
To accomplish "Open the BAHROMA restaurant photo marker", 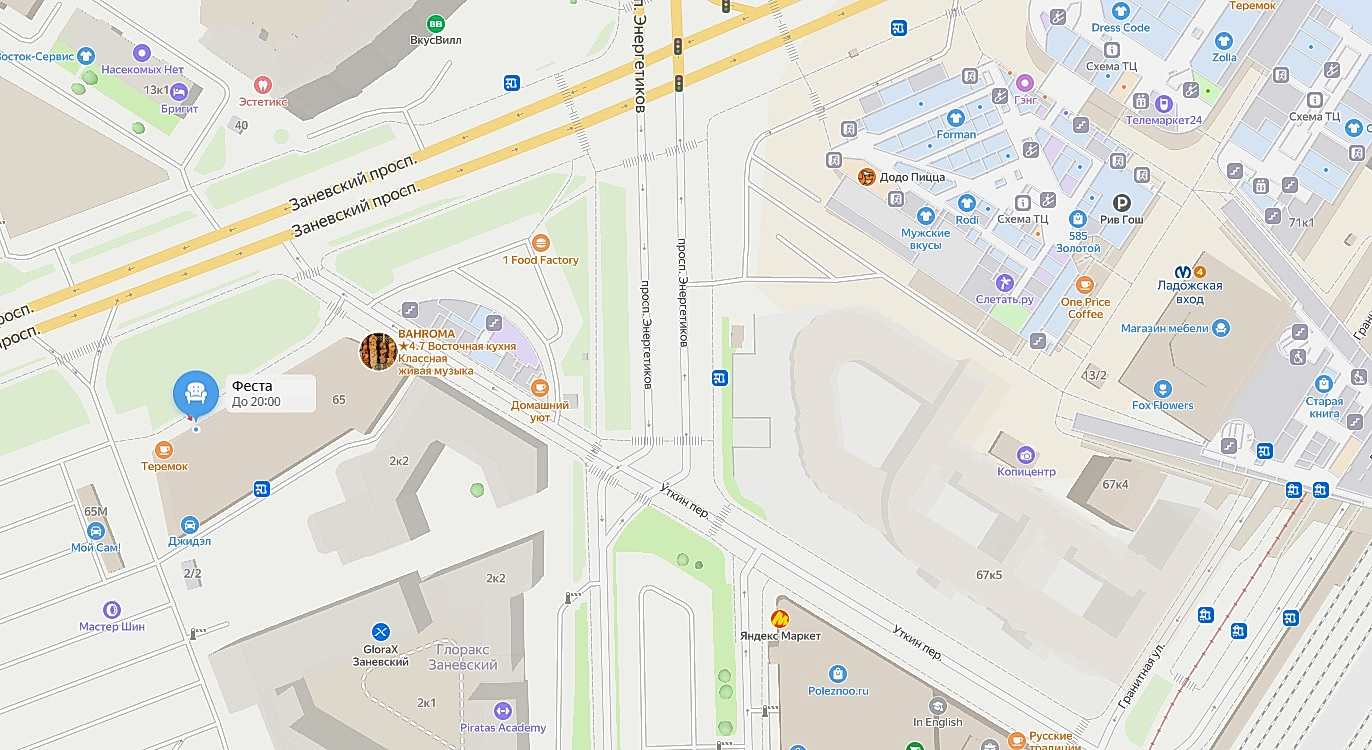I will pyautogui.click(x=378, y=352).
